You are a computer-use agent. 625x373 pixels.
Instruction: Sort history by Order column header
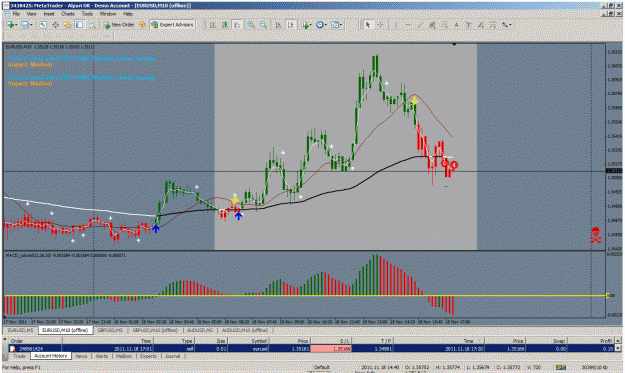pos(35,341)
